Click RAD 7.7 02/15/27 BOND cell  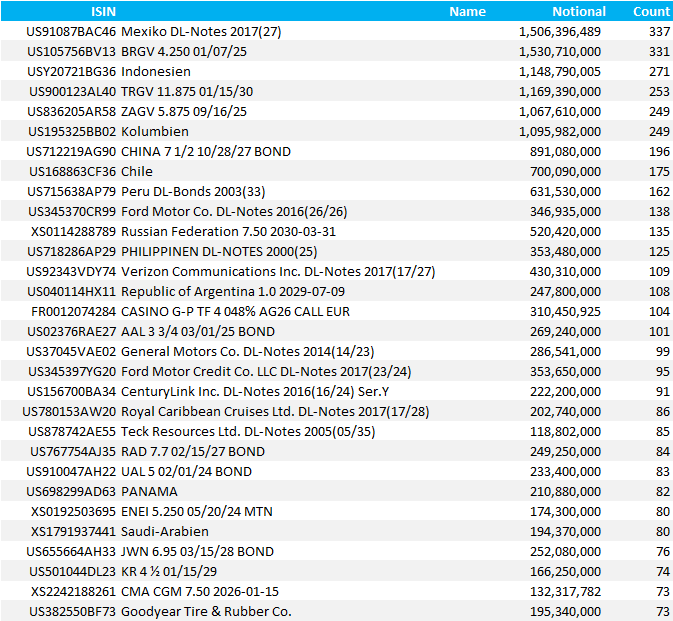(193, 451)
